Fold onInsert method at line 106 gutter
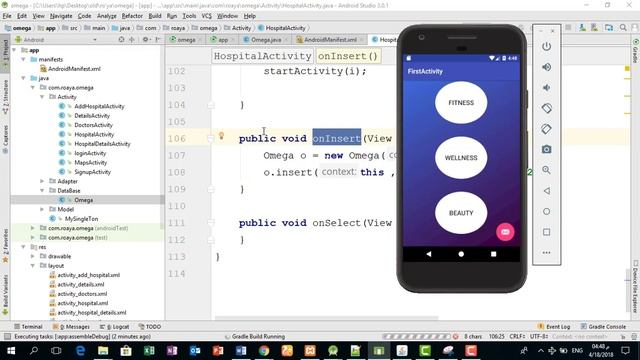 pyautogui.click(x=211, y=138)
